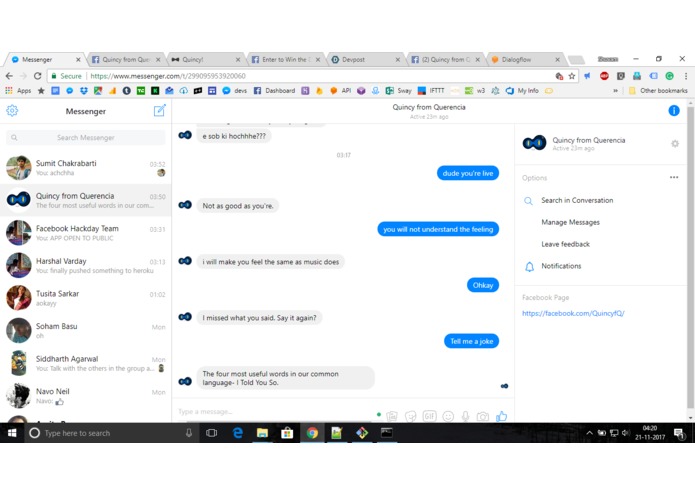Image resolution: width=695 pixels, height=494 pixels.
Task: Open the Sumit Chakrabarti conversation
Action: point(86,168)
